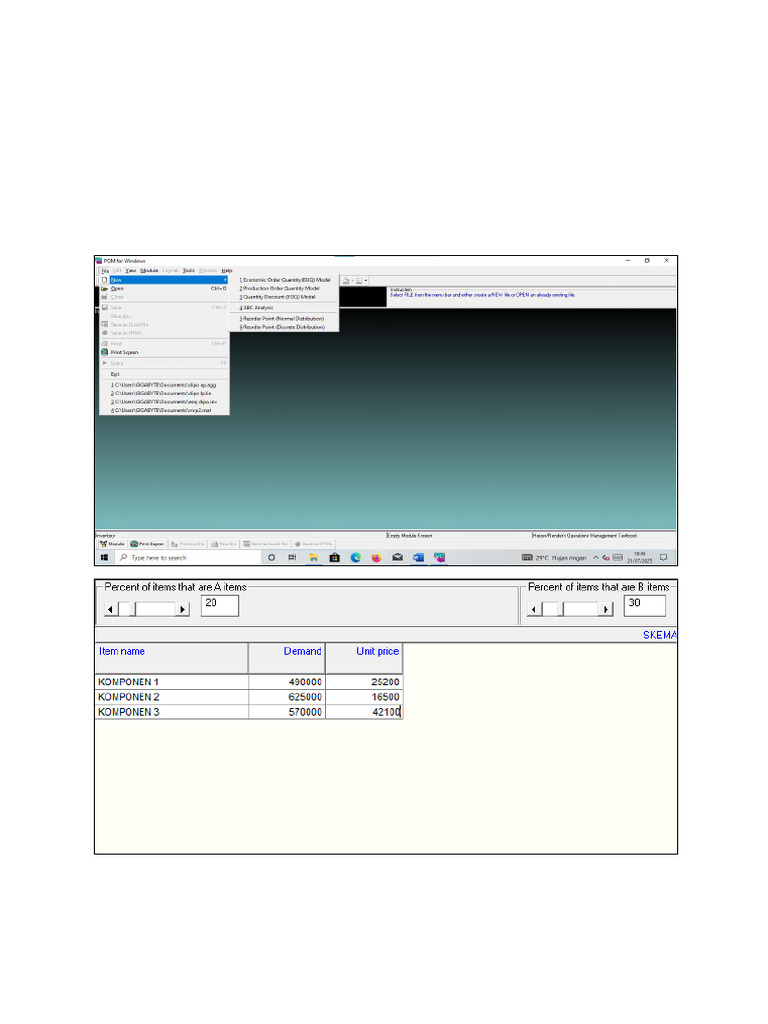Click demand cell 625000
The image size is (768, 1024).
[287, 697]
